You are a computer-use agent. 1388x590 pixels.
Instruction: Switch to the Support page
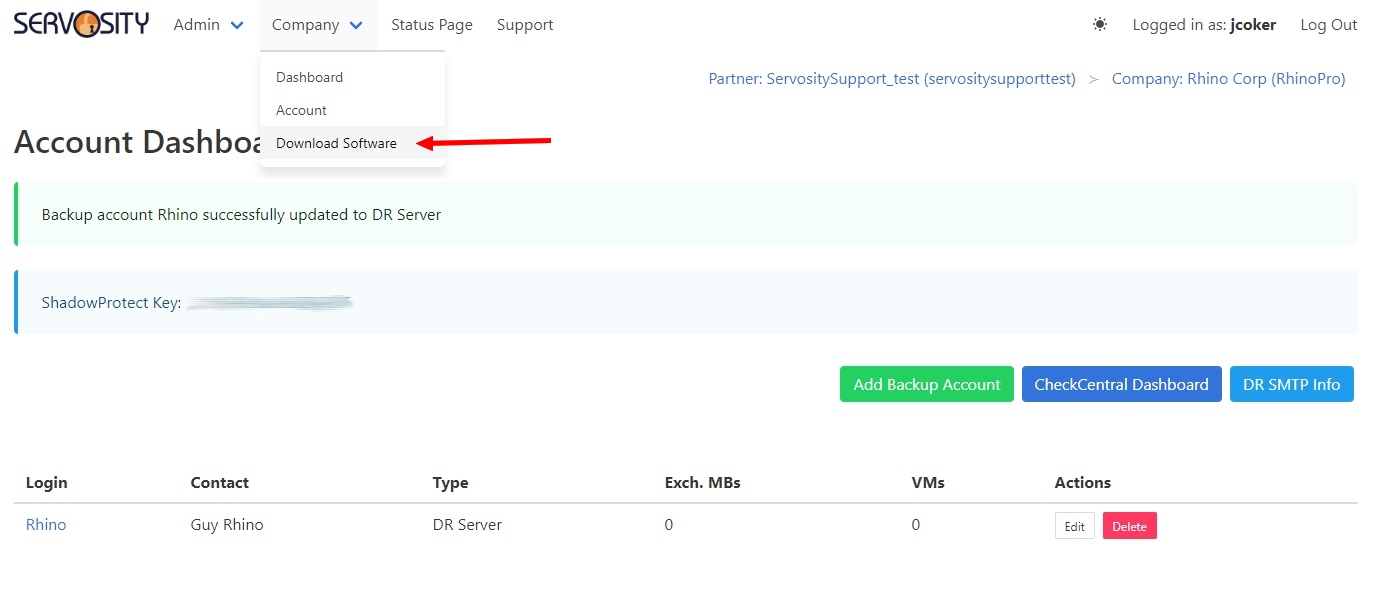click(524, 25)
